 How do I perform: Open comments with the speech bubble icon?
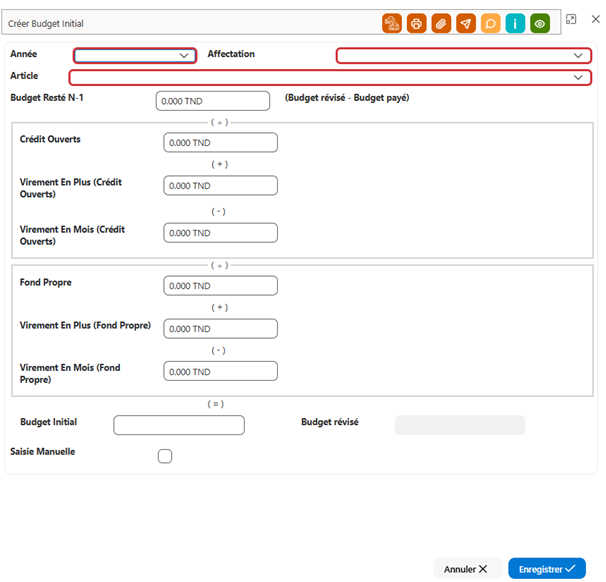490,24
